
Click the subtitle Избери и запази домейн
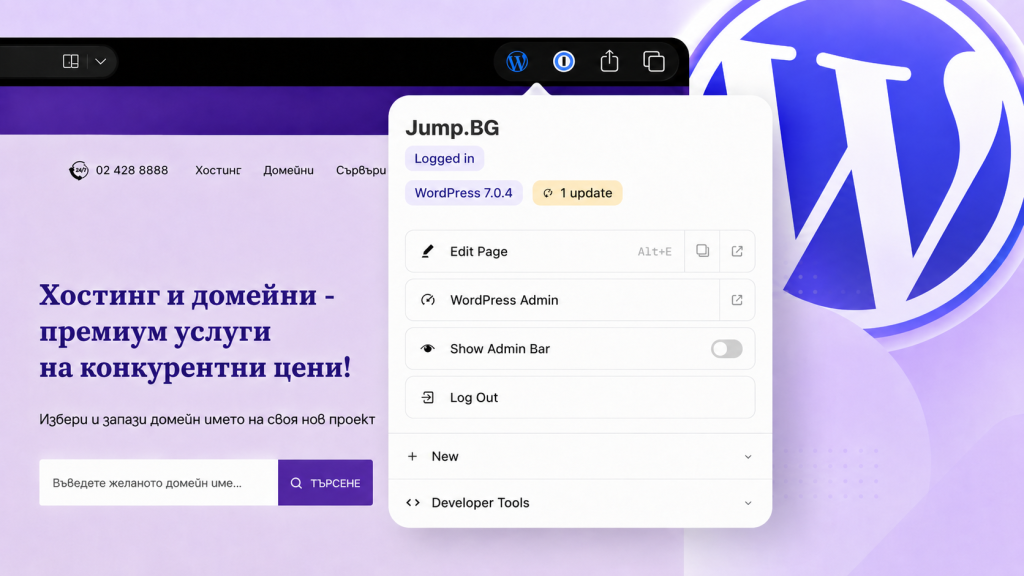[207, 419]
